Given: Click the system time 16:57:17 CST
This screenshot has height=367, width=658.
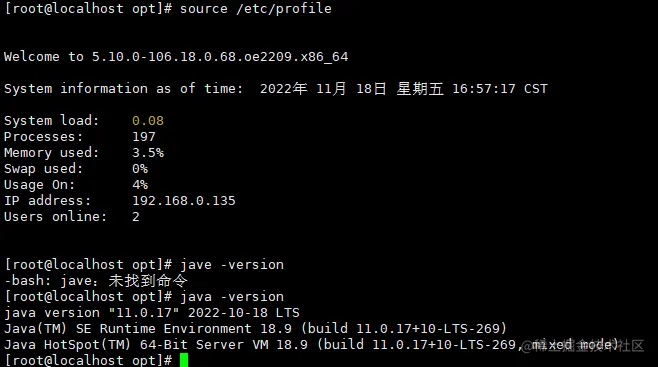Looking at the screenshot, I should [x=500, y=89].
